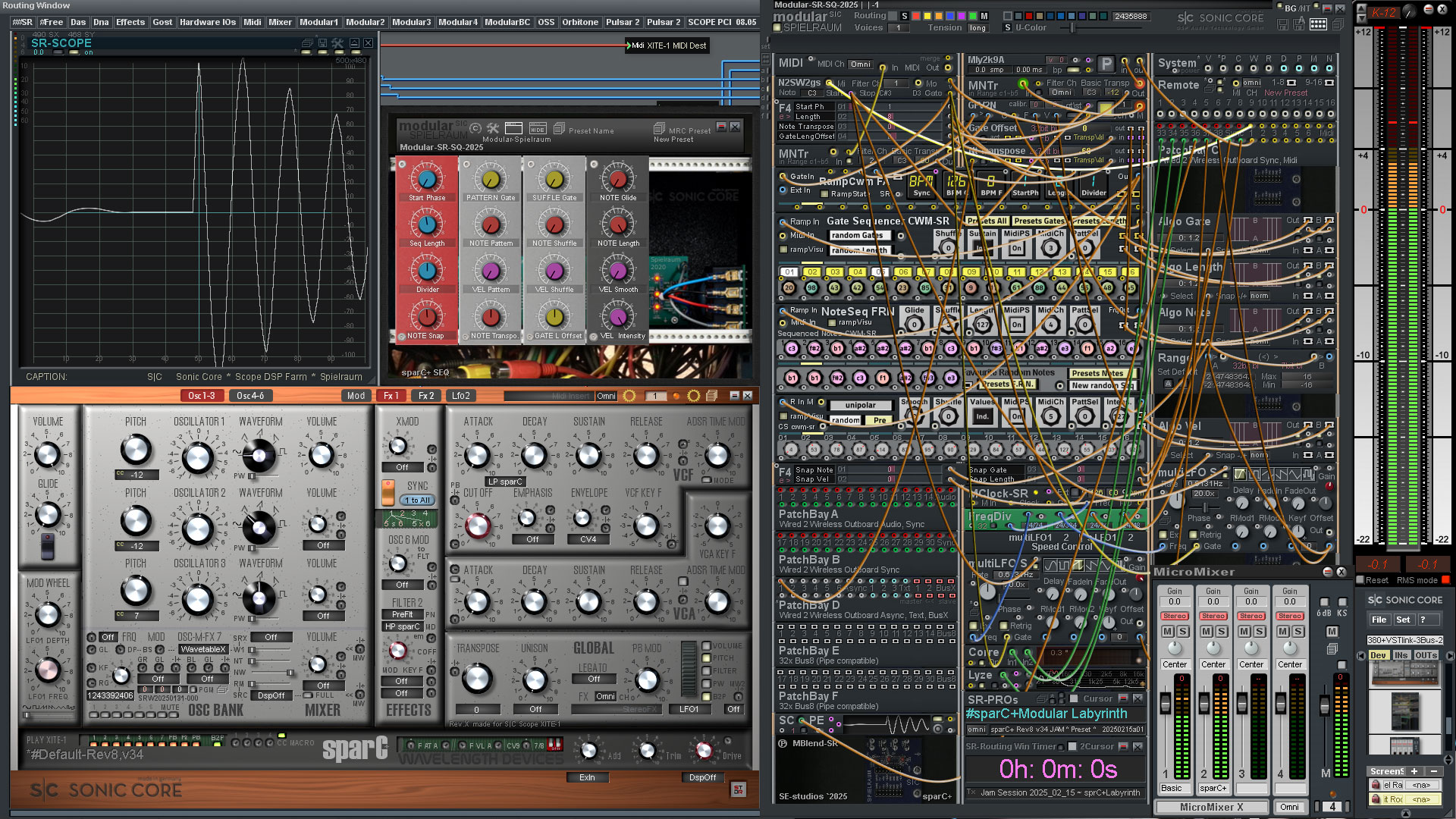Screen dimensions: 1456x819
Task: Click the search icon in Modular Spielraum panel
Action: [475, 128]
